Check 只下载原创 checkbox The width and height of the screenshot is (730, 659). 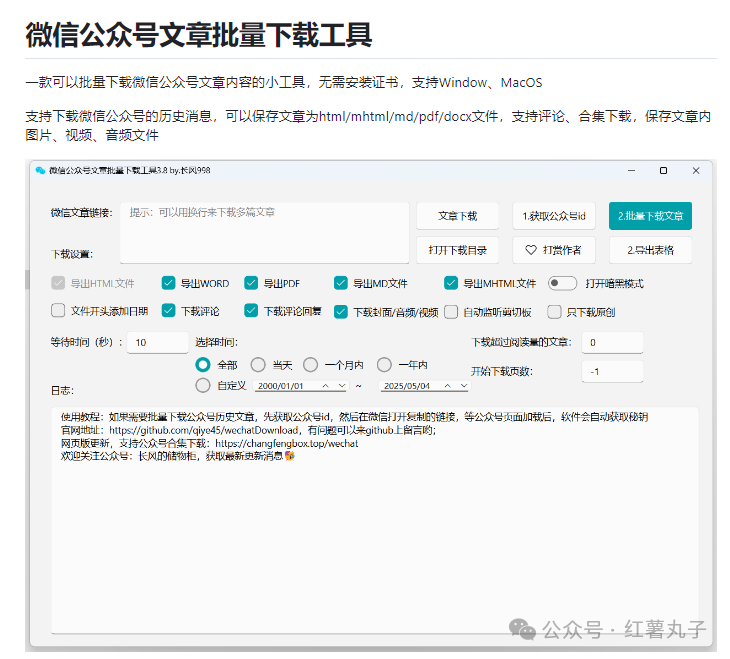pos(554,312)
